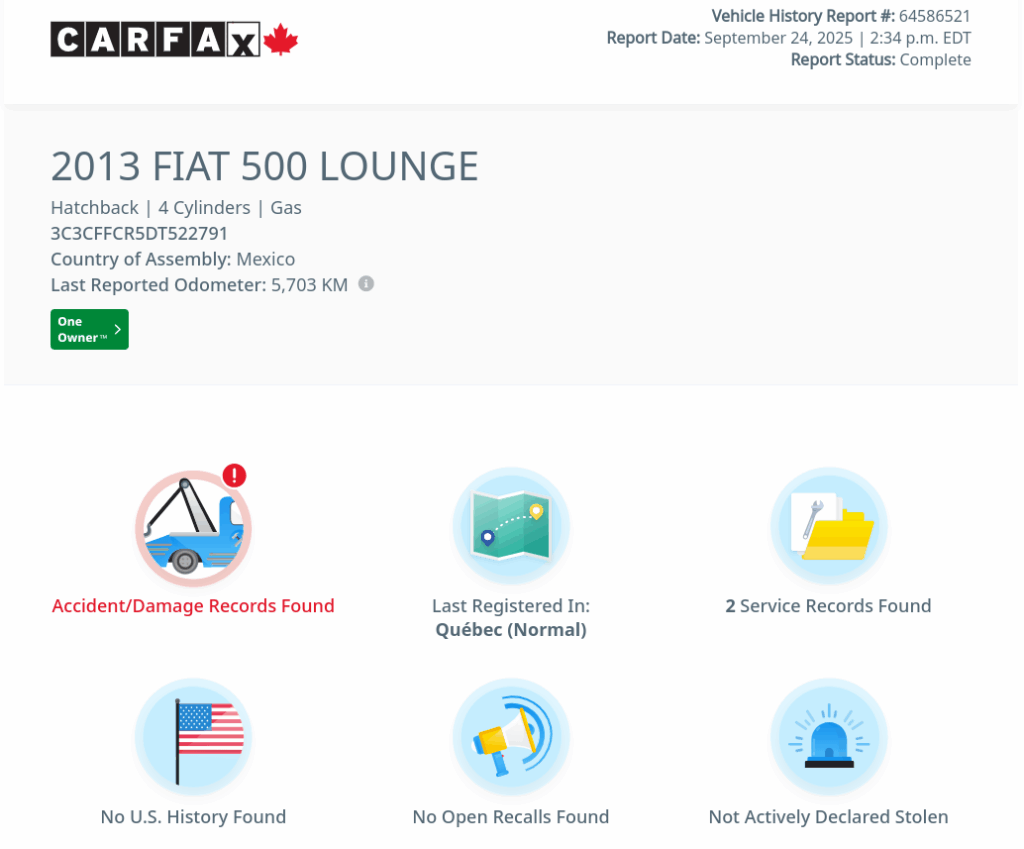Open Accident/Damage Records Found link
Viewport: 1024px width, 849px height.
(193, 606)
